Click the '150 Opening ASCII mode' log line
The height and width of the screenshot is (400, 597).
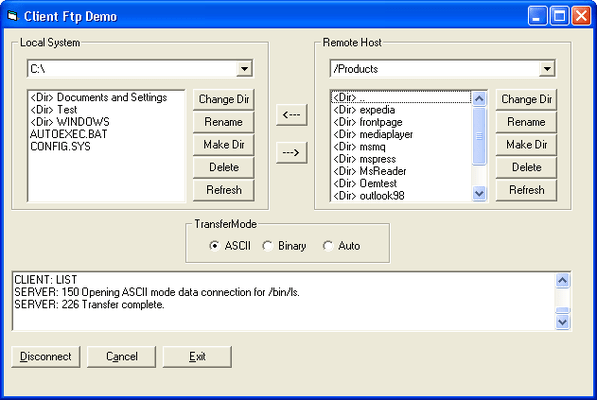[x=157, y=292]
